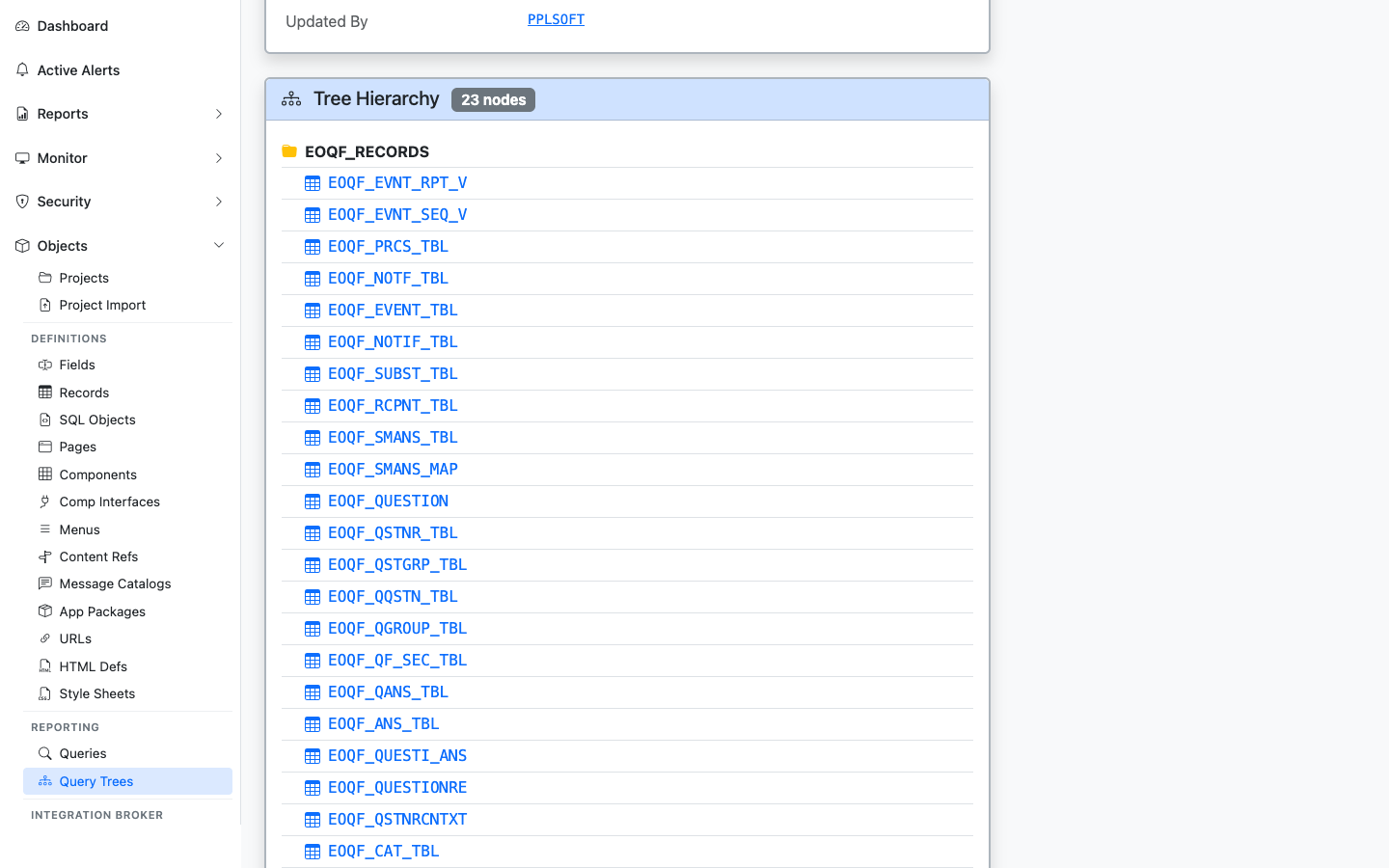Screen dimensions: 1389x868
Task: Select Query Trees in the sidebar
Action: [127, 781]
